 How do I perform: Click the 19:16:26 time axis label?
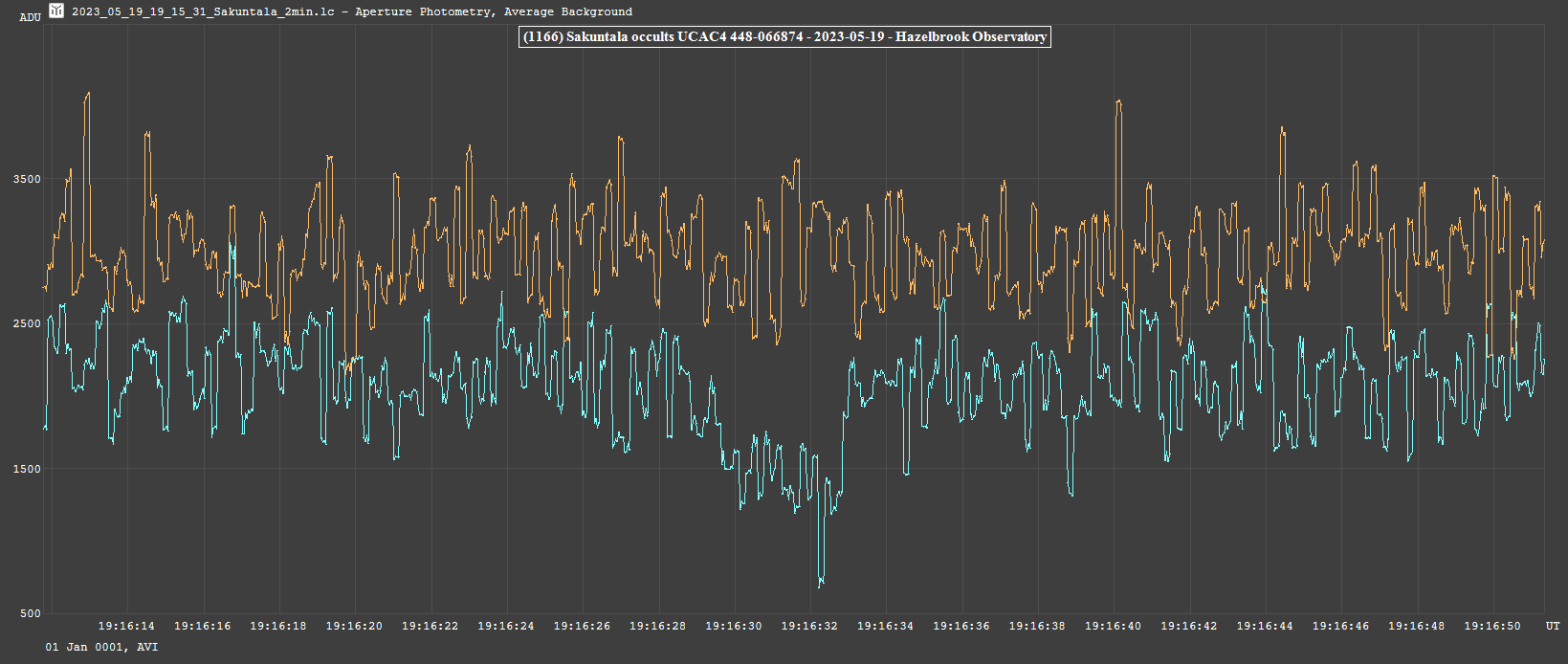(x=582, y=626)
